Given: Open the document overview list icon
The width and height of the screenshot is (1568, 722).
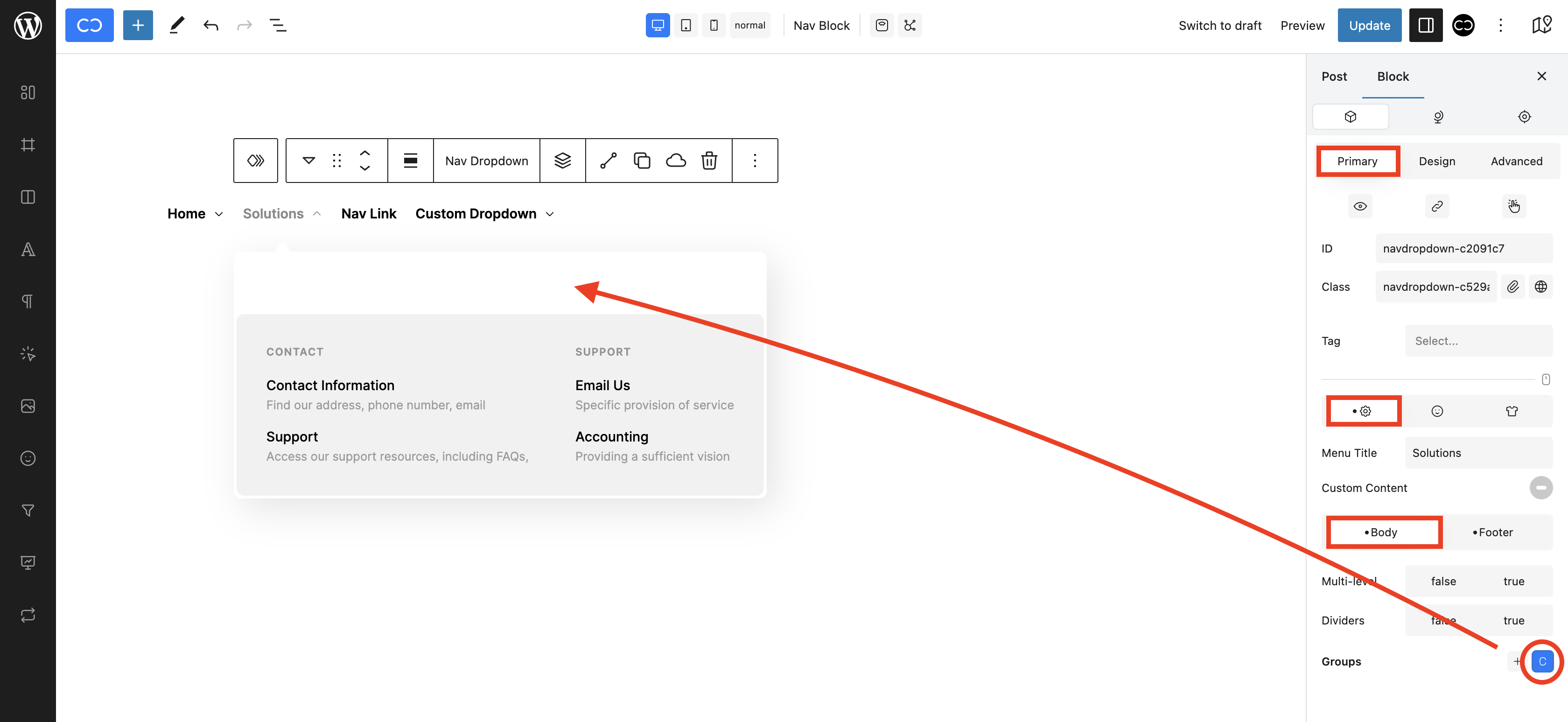Looking at the screenshot, I should tap(278, 26).
